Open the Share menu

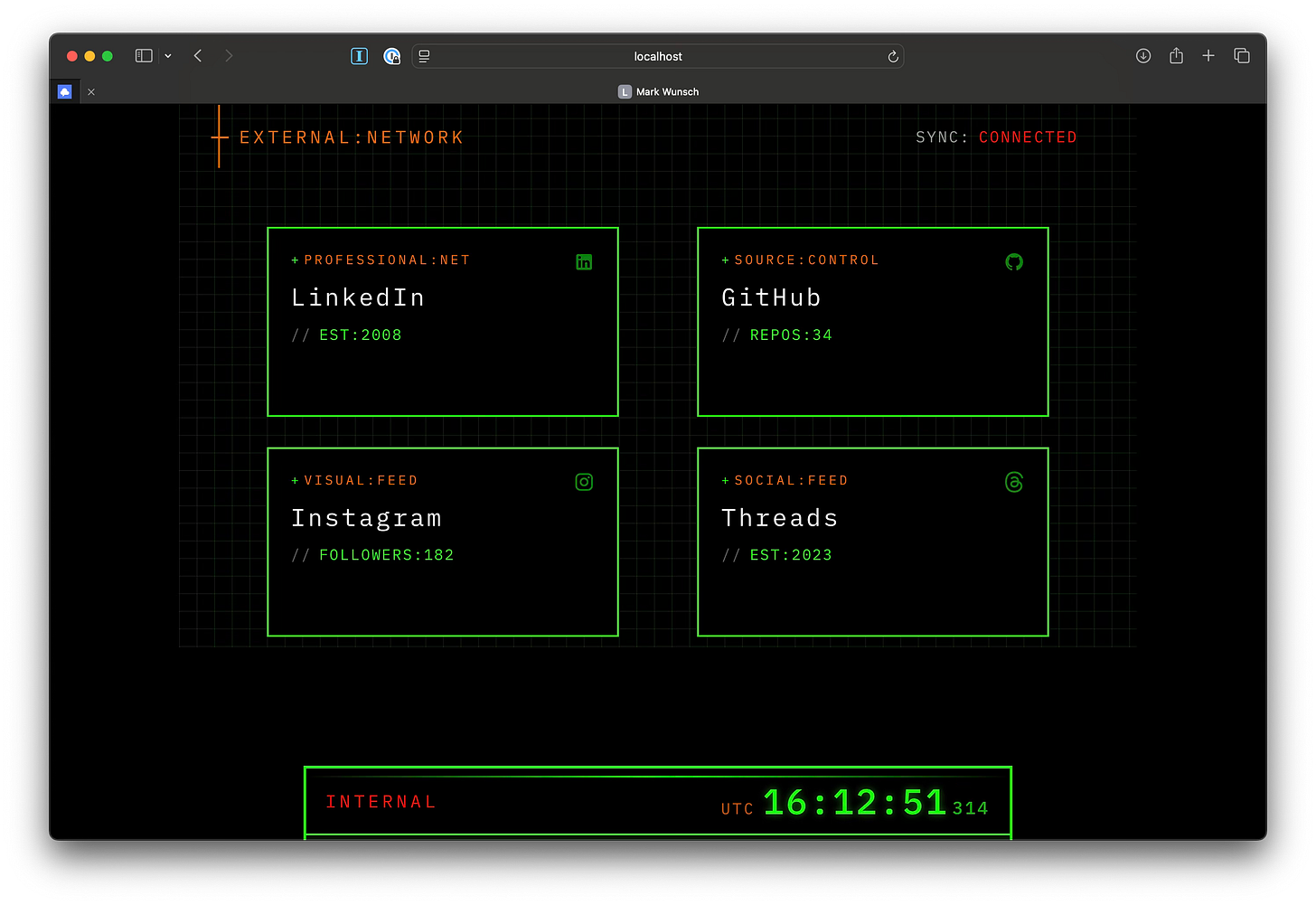(1176, 56)
